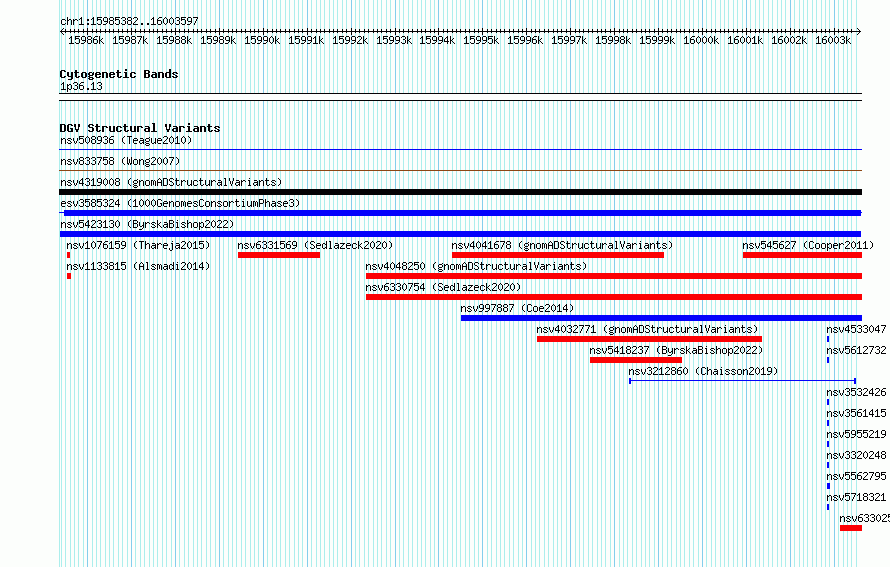Open esv3585324 (1000GenomesConsortiumPhase3) label

(x=180, y=203)
